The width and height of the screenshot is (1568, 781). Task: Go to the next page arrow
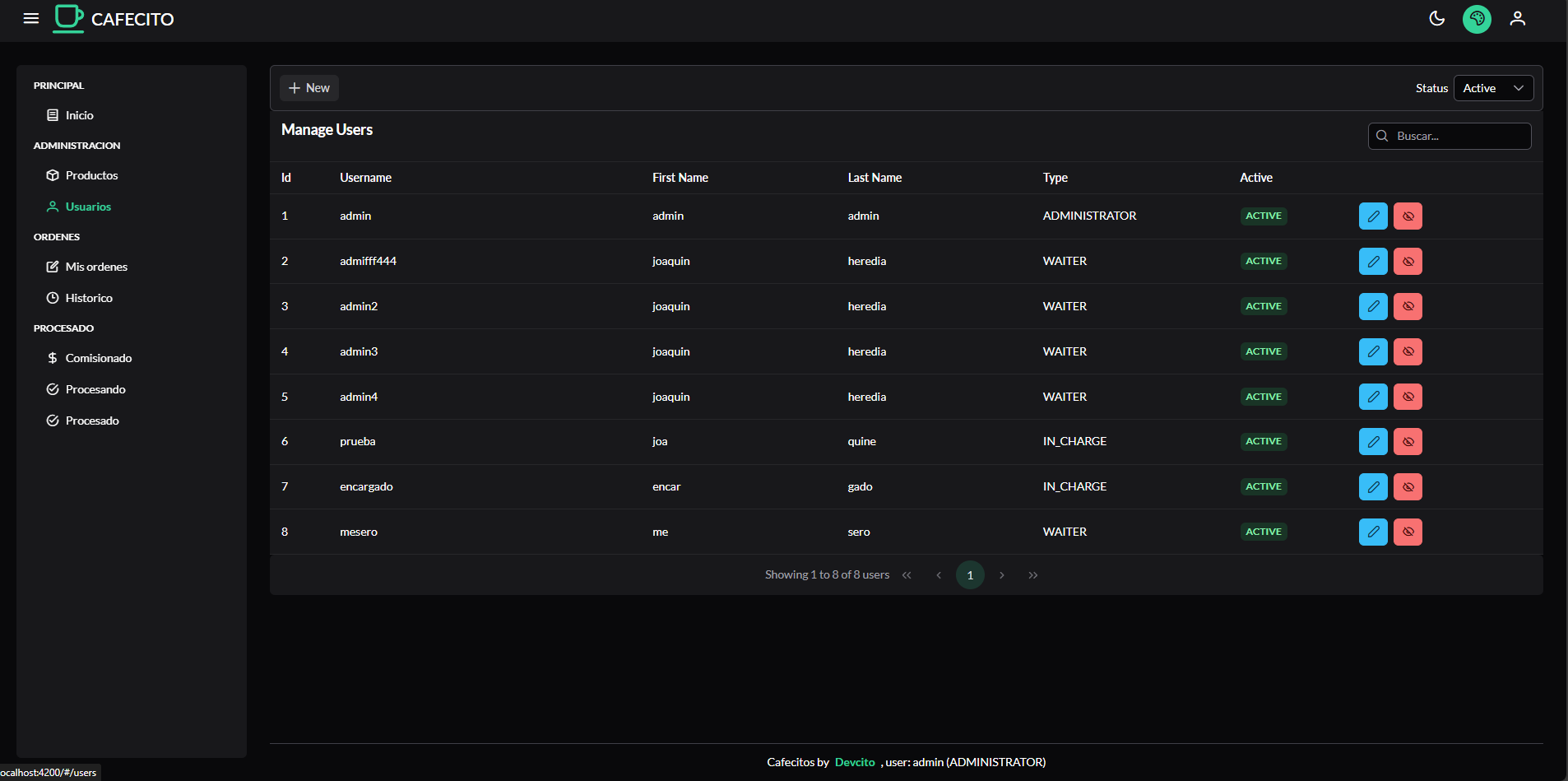(1001, 575)
